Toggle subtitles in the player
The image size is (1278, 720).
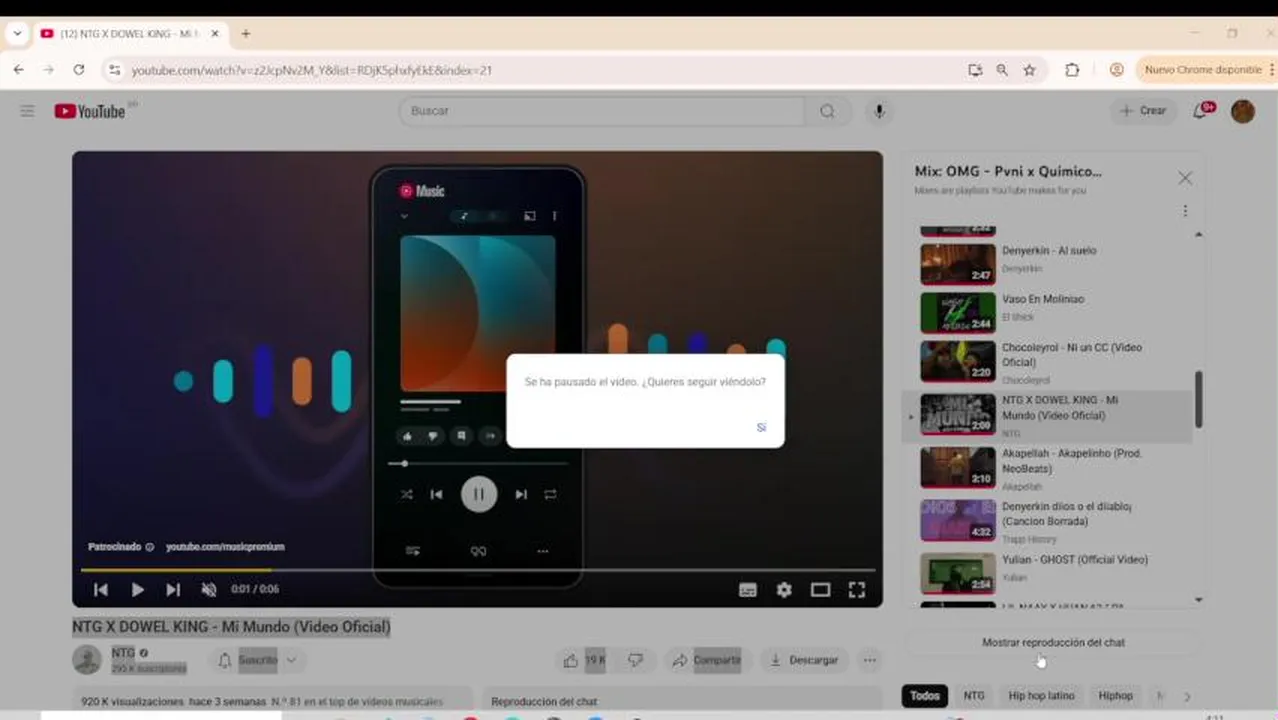748,590
